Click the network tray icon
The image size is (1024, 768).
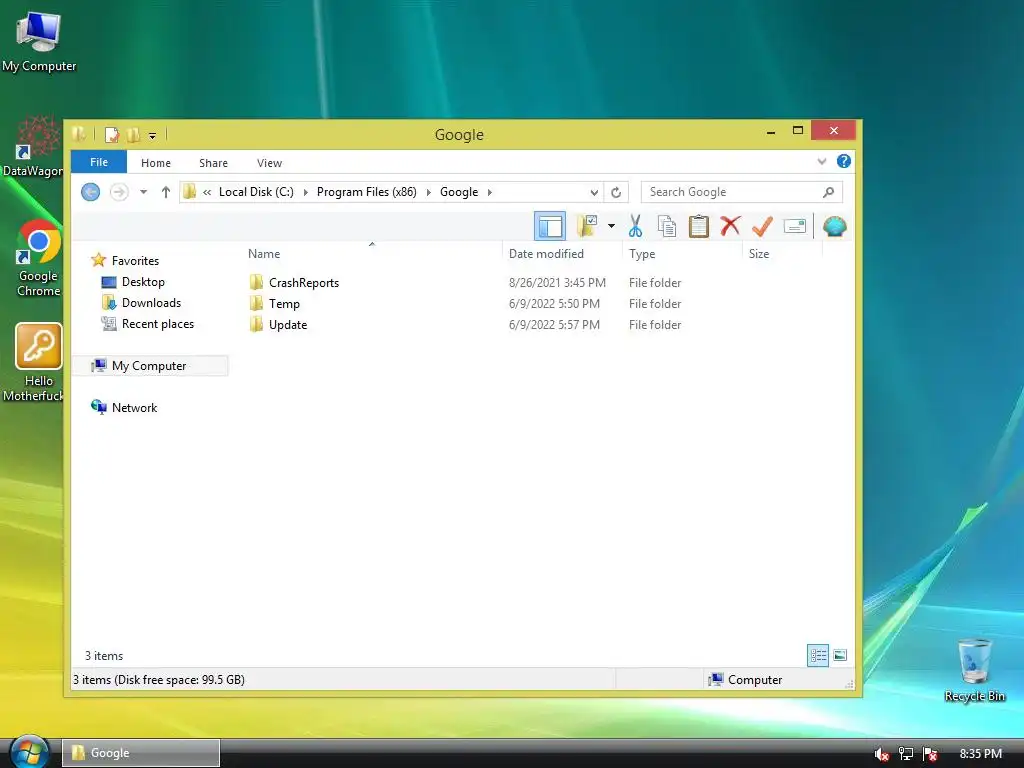point(906,754)
